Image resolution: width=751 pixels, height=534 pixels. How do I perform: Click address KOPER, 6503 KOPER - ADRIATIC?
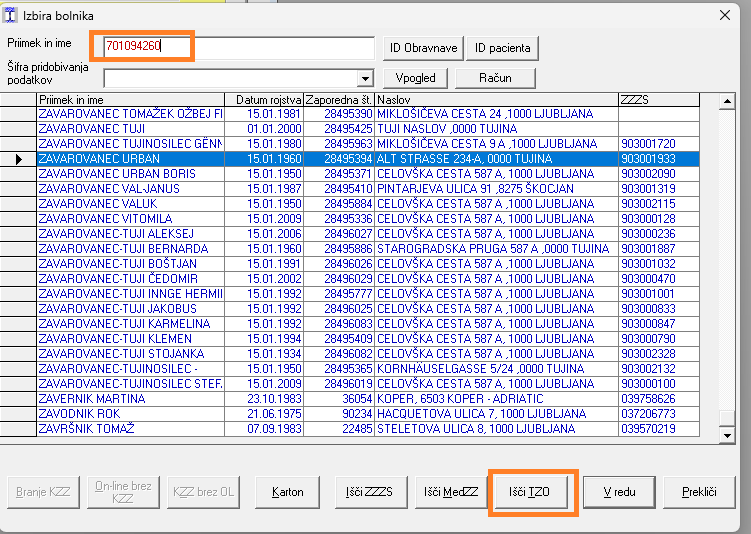460,399
